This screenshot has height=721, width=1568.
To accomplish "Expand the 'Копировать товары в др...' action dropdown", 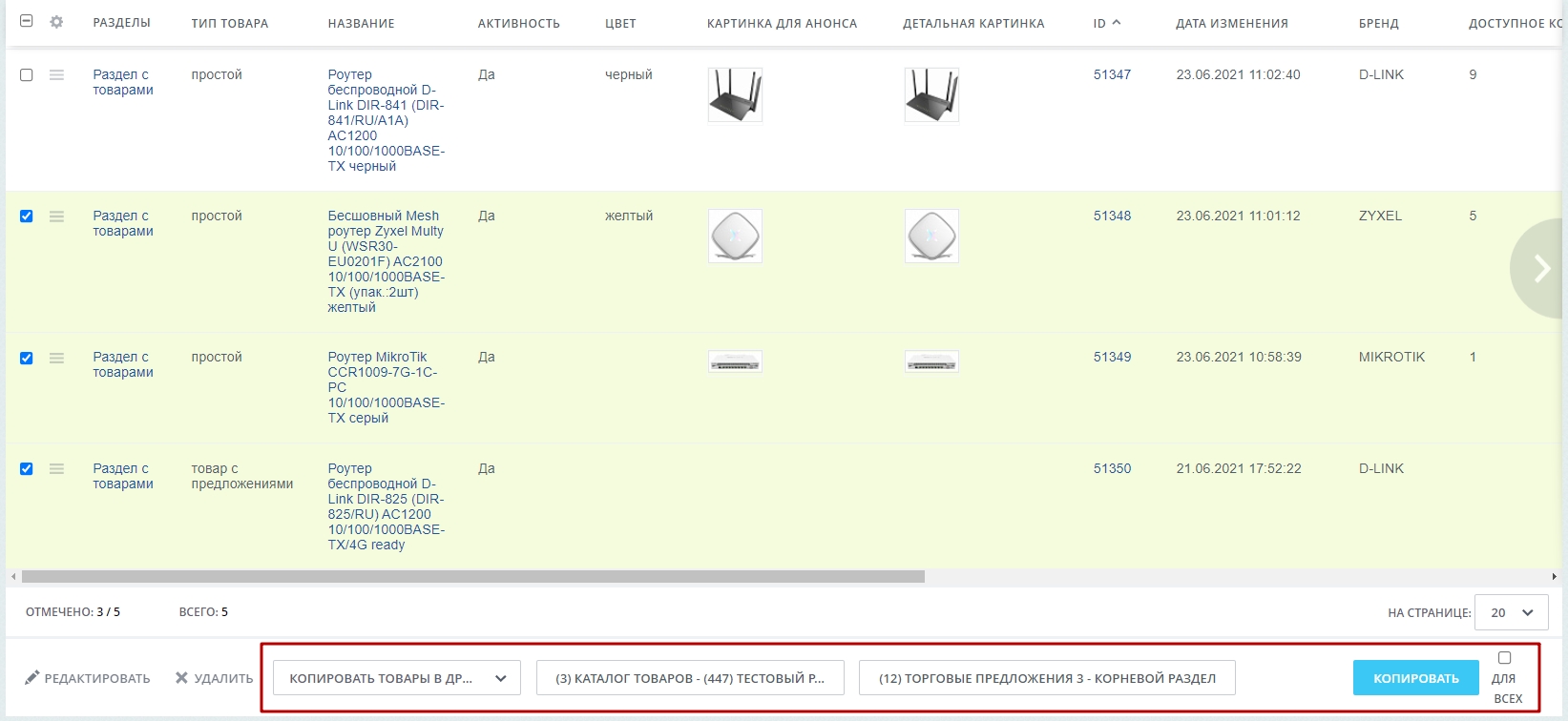I will [396, 678].
